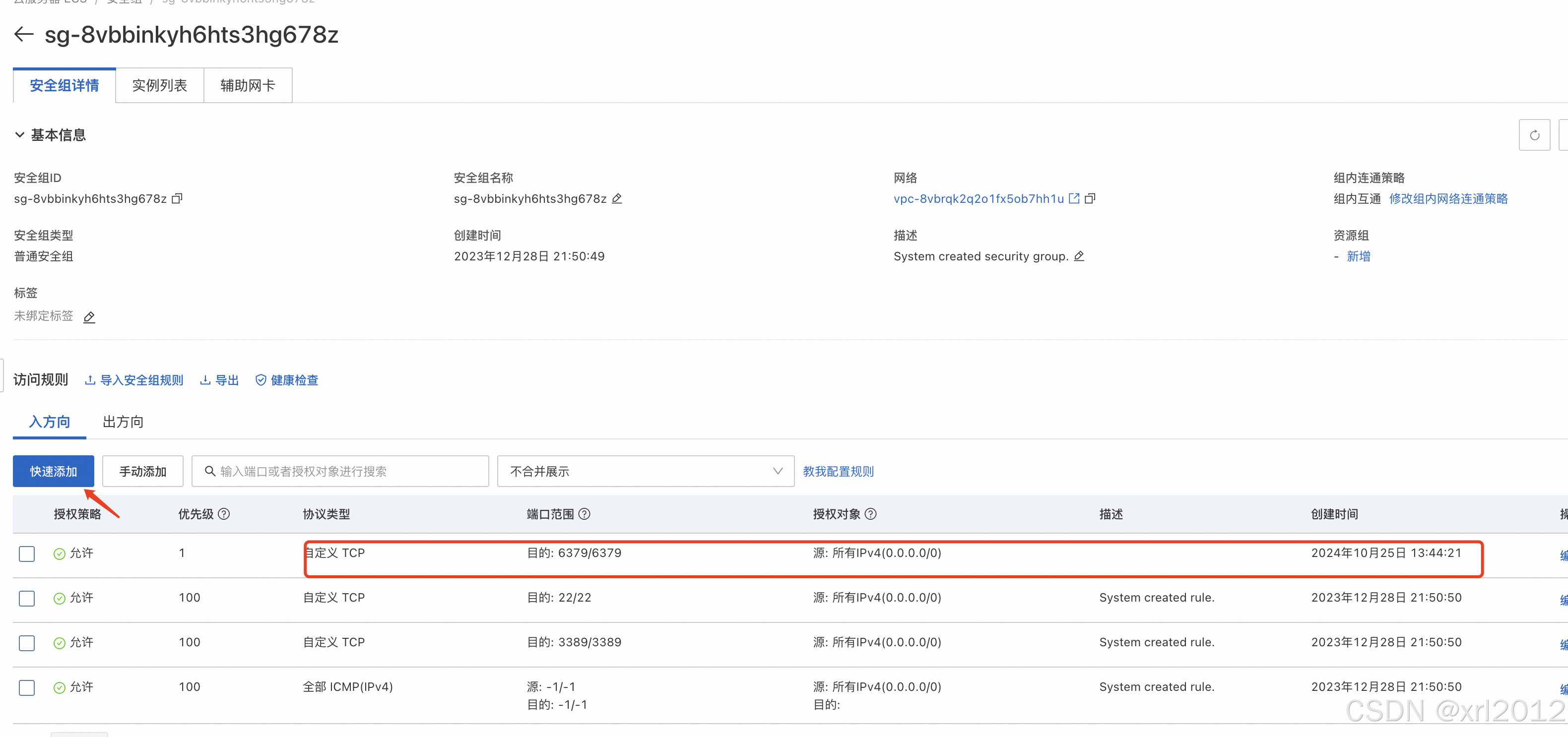Switch to the 辅助网卡 tab
The image size is (1568, 737).
(248, 85)
